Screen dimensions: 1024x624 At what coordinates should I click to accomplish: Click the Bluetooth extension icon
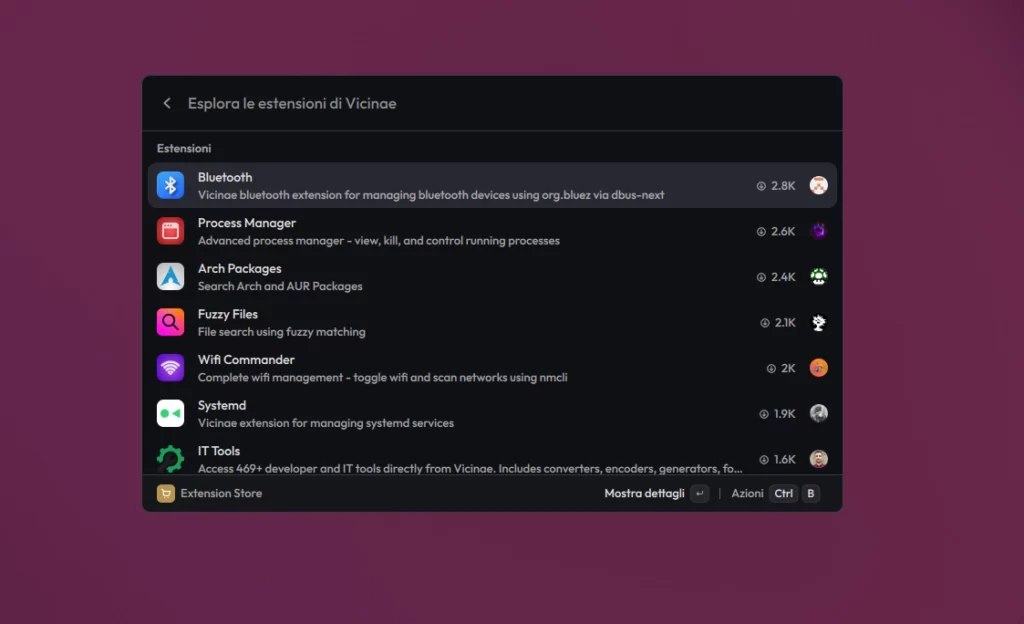[170, 185]
